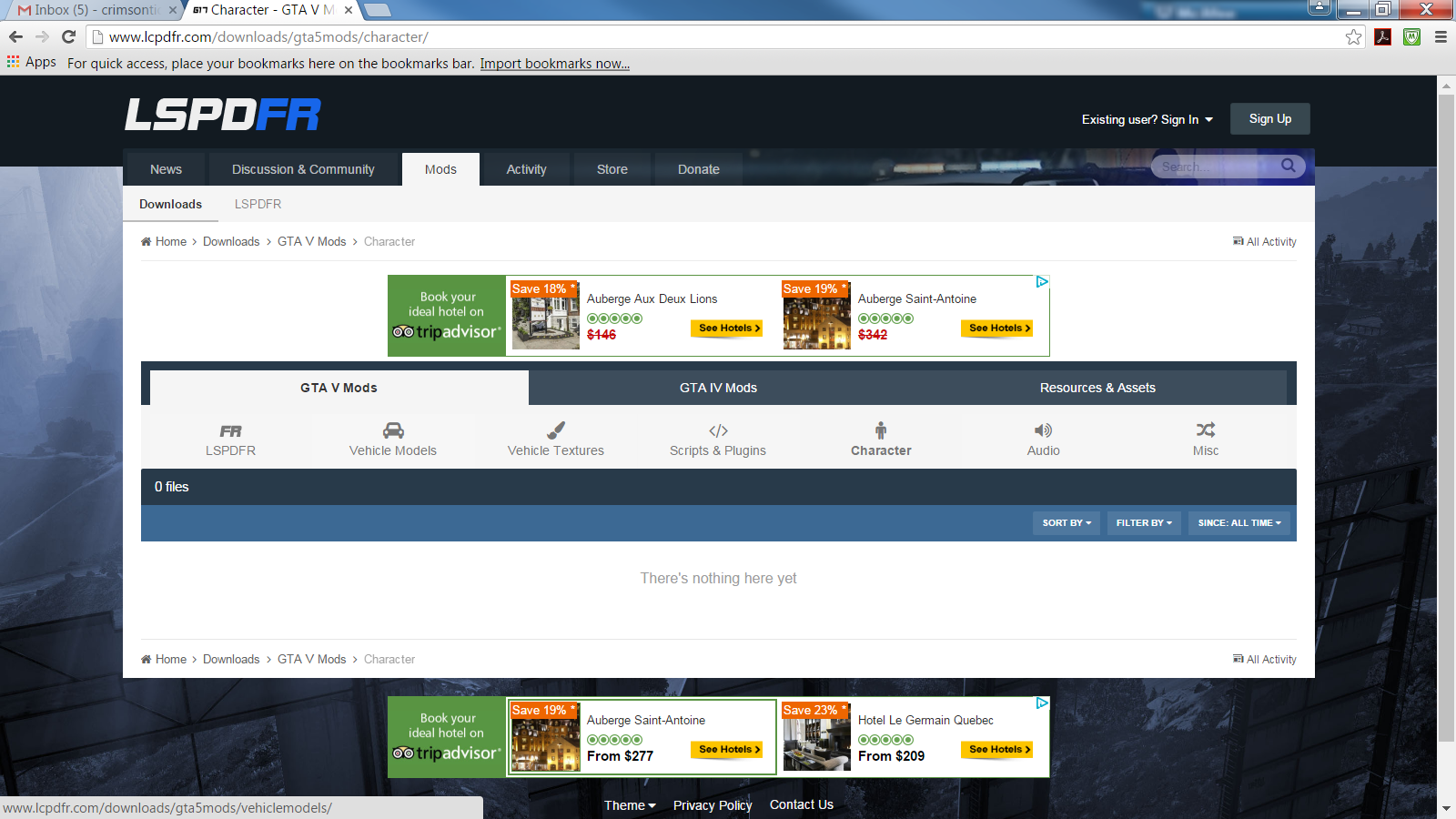Image resolution: width=1456 pixels, height=819 pixels.
Task: Open the Audio speaker icon
Action: pyautogui.click(x=1043, y=430)
